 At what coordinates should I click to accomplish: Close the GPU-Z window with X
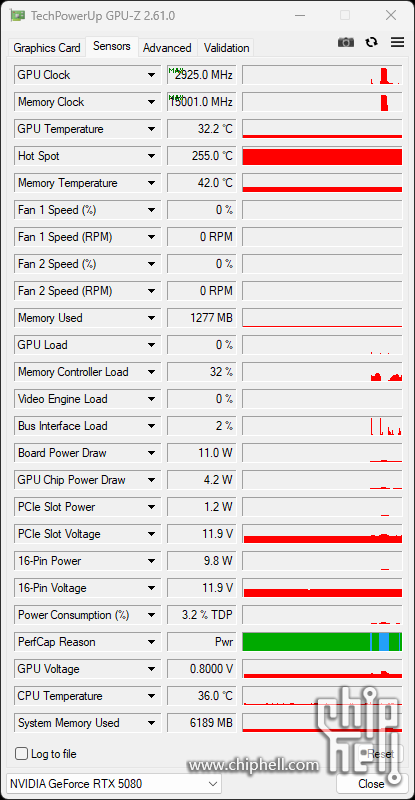tap(391, 16)
